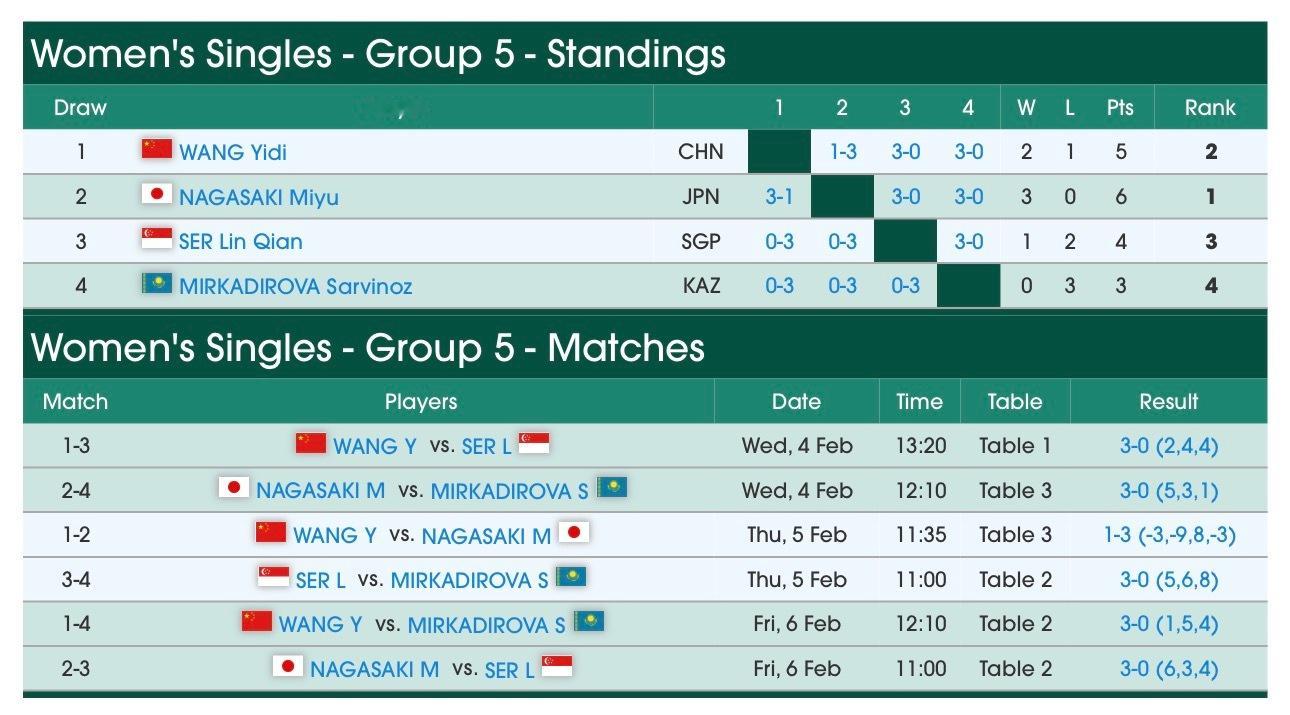Click the Singapore flag beside SER Lin Qian
This screenshot has height=715, width=1290.
coord(157,239)
